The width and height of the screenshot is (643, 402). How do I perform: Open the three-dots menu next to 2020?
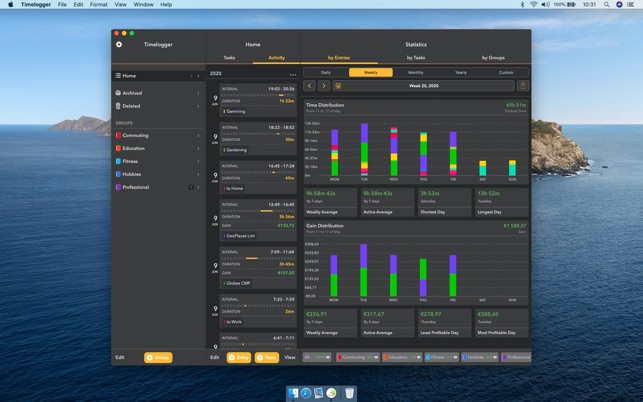click(x=293, y=75)
